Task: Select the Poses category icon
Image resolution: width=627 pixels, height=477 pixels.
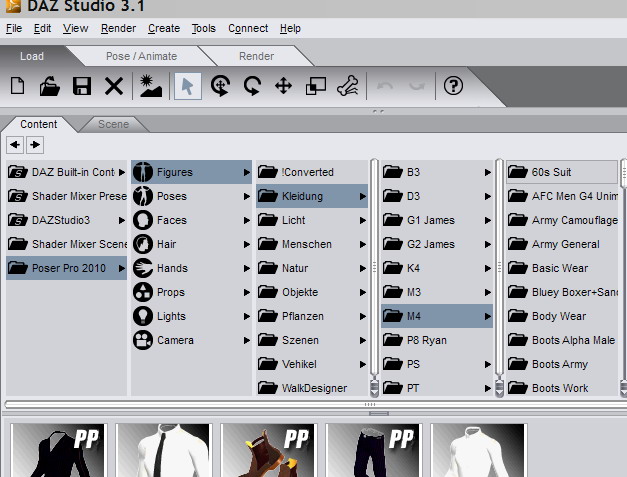Action: pyautogui.click(x=143, y=196)
